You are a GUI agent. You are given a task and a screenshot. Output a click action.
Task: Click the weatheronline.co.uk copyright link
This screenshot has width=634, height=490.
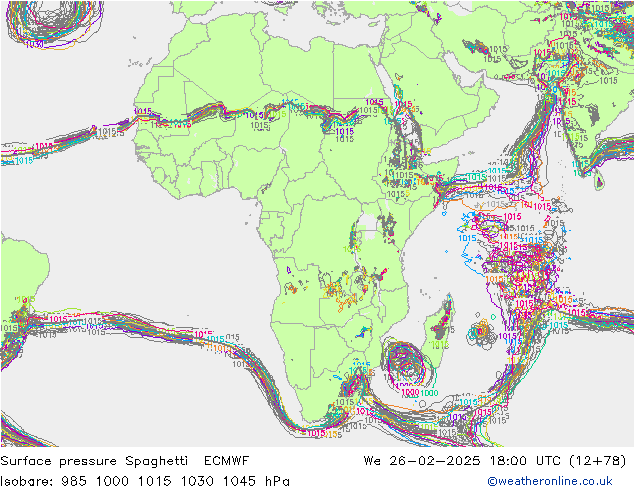point(550,481)
